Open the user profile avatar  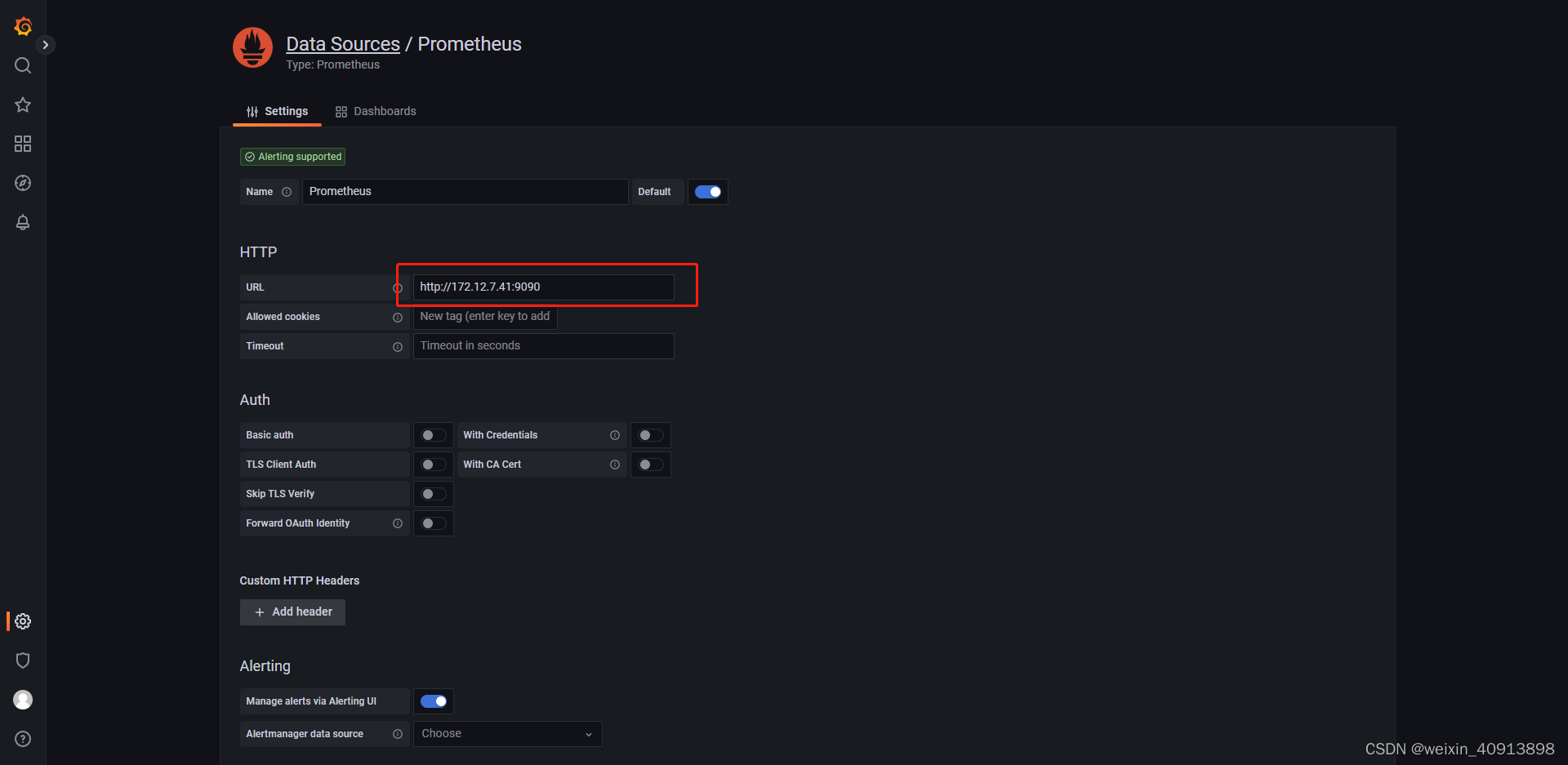[x=23, y=700]
